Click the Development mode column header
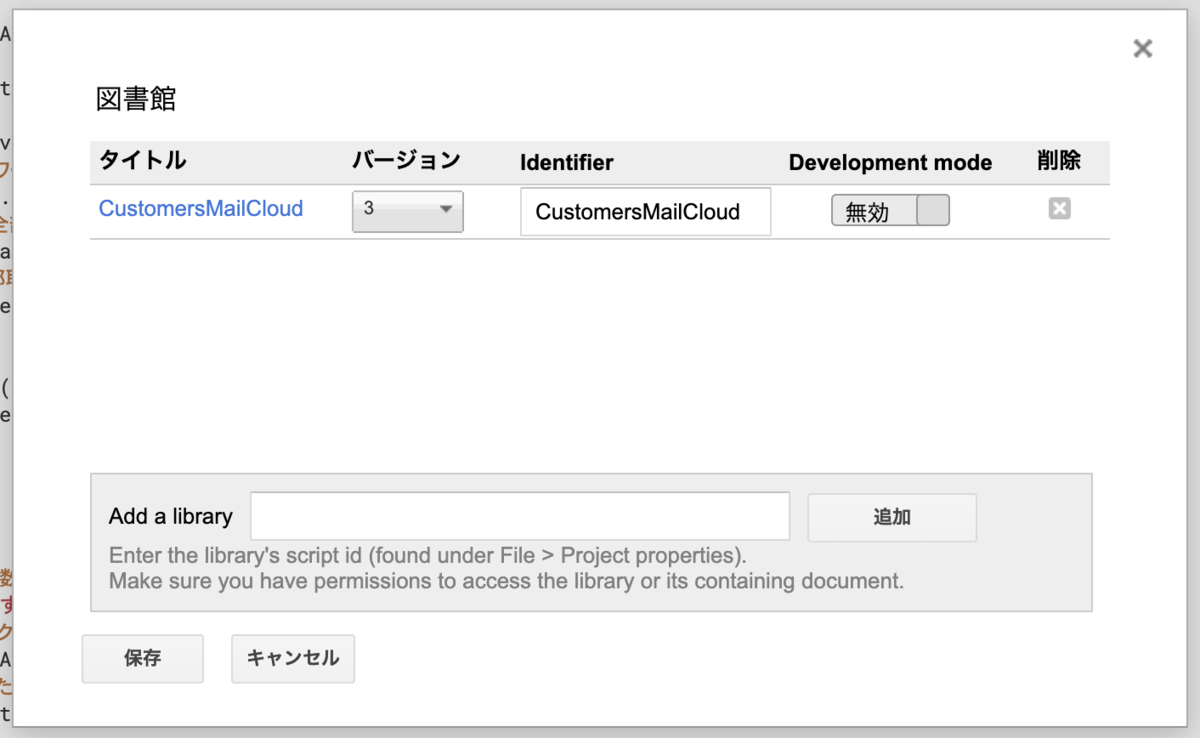The image size is (1200, 738). [x=890, y=162]
